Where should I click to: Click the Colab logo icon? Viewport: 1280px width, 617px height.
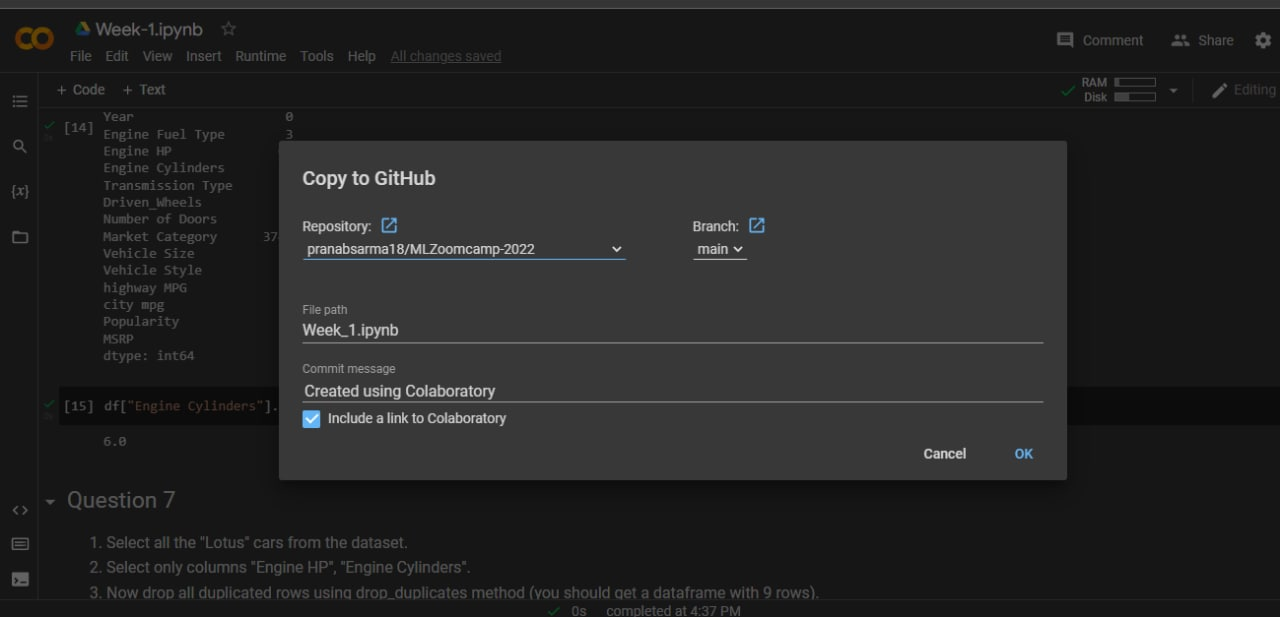34,40
